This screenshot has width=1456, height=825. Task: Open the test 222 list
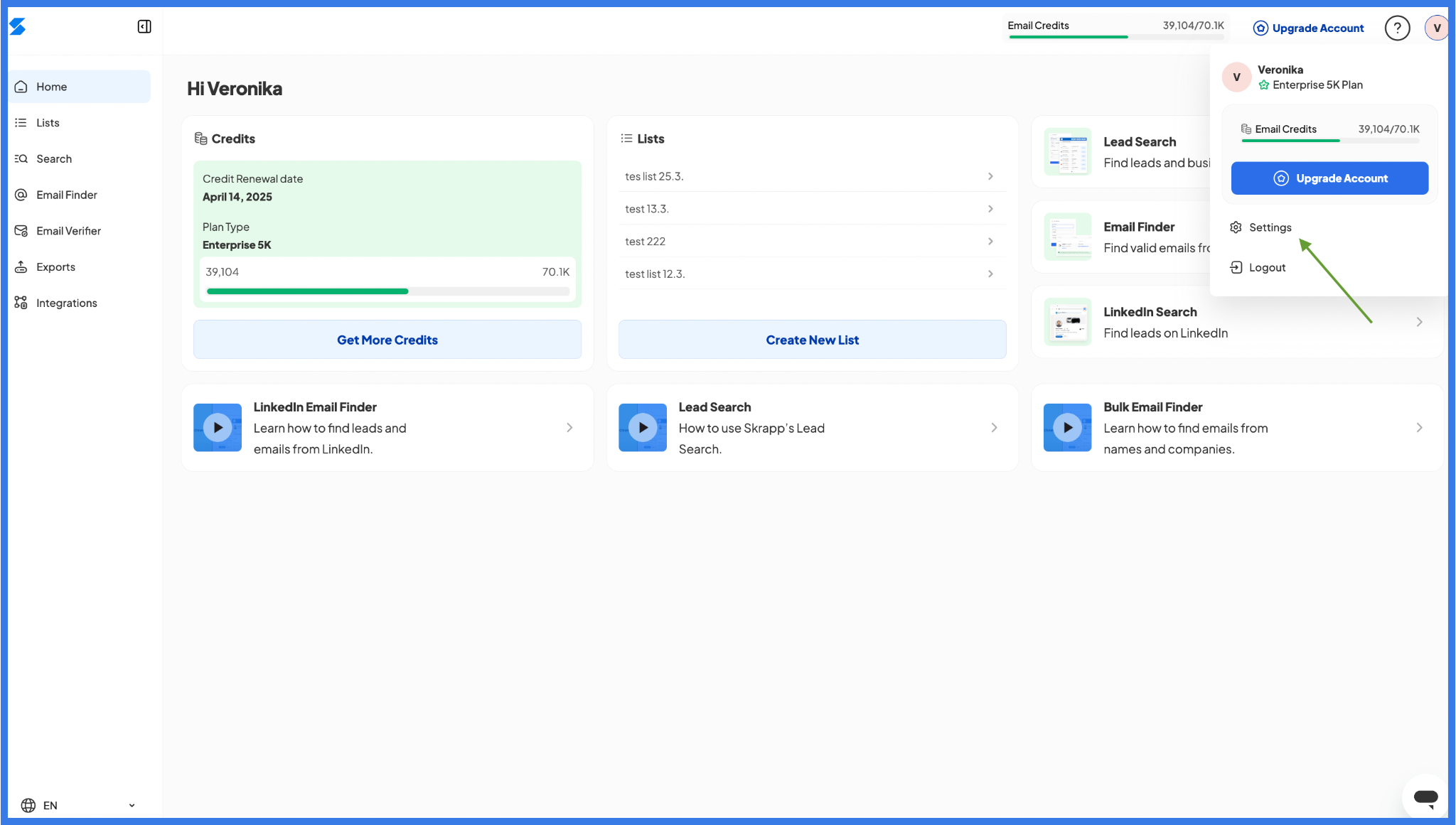pyautogui.click(x=812, y=242)
